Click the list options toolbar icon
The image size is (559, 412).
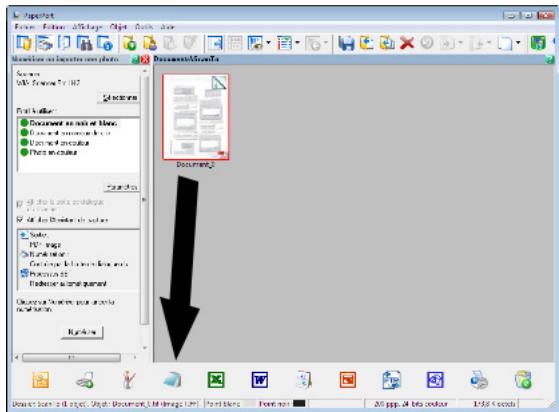[x=285, y=43]
